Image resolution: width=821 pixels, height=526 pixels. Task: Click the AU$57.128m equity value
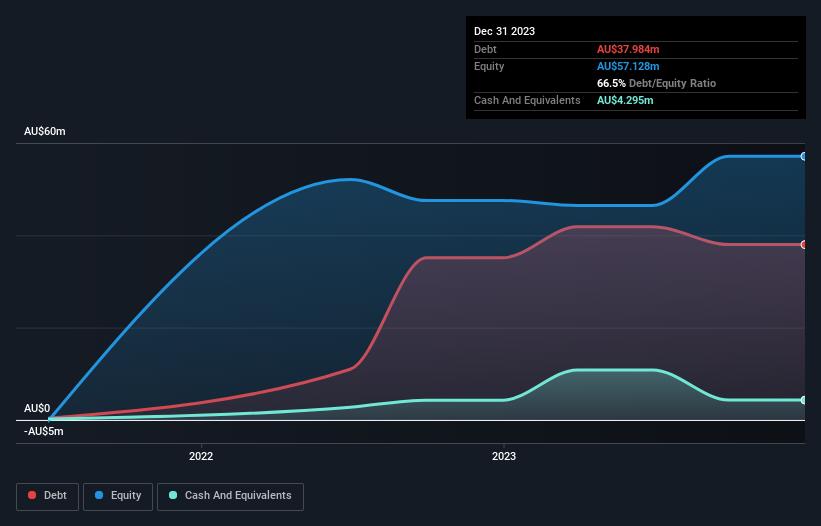click(628, 66)
